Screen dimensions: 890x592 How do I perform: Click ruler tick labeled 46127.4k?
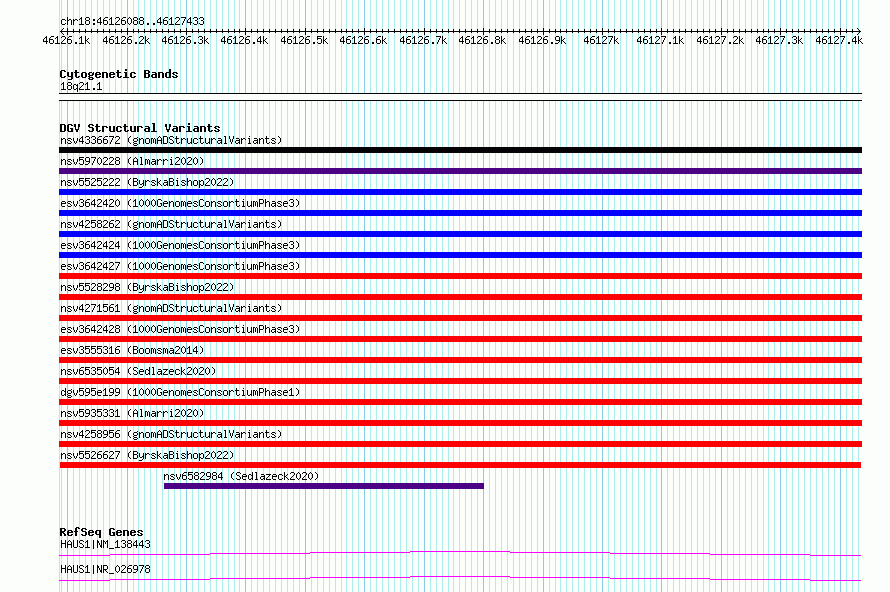coord(839,40)
